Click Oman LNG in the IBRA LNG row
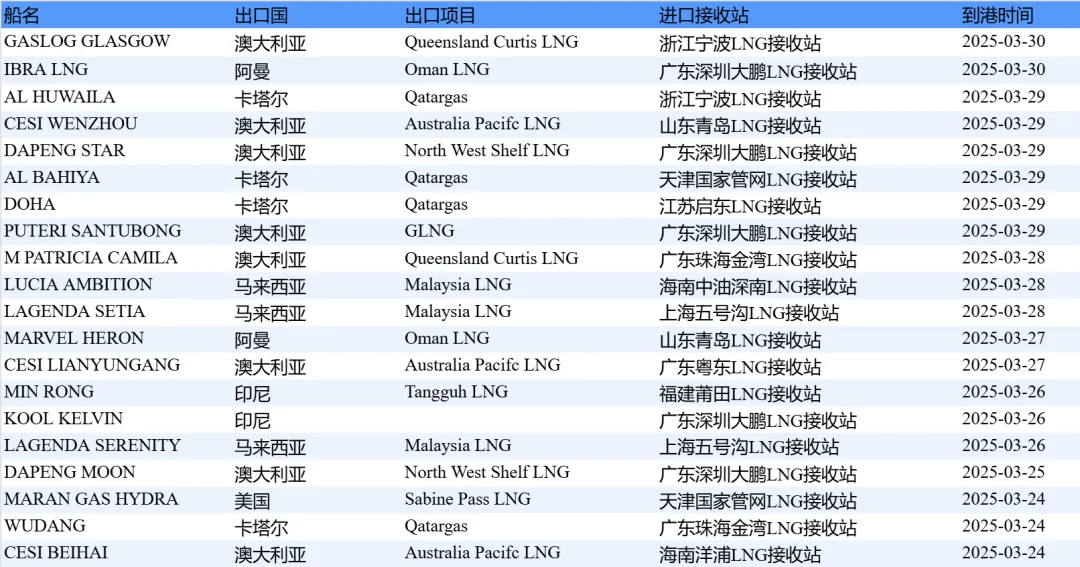The height and width of the screenshot is (567, 1080). pyautogui.click(x=447, y=70)
